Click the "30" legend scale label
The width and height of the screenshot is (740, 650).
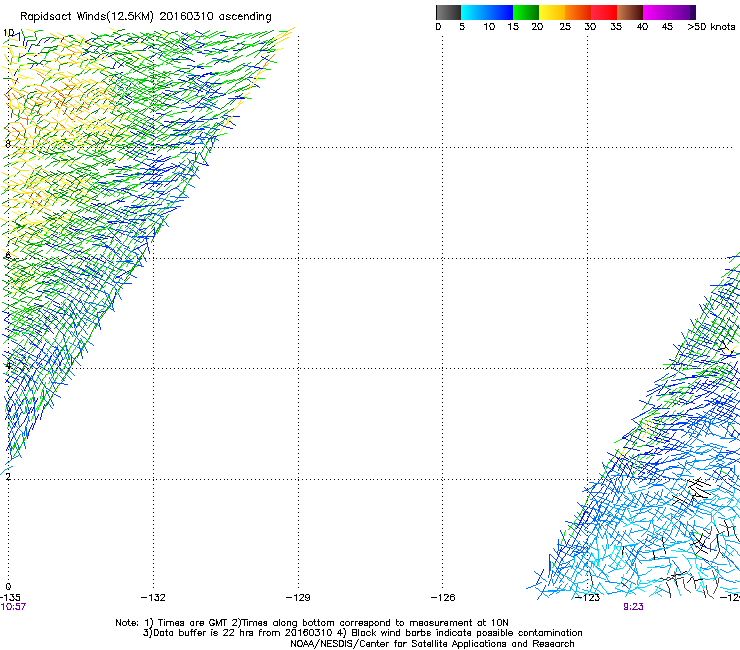(x=590, y=27)
